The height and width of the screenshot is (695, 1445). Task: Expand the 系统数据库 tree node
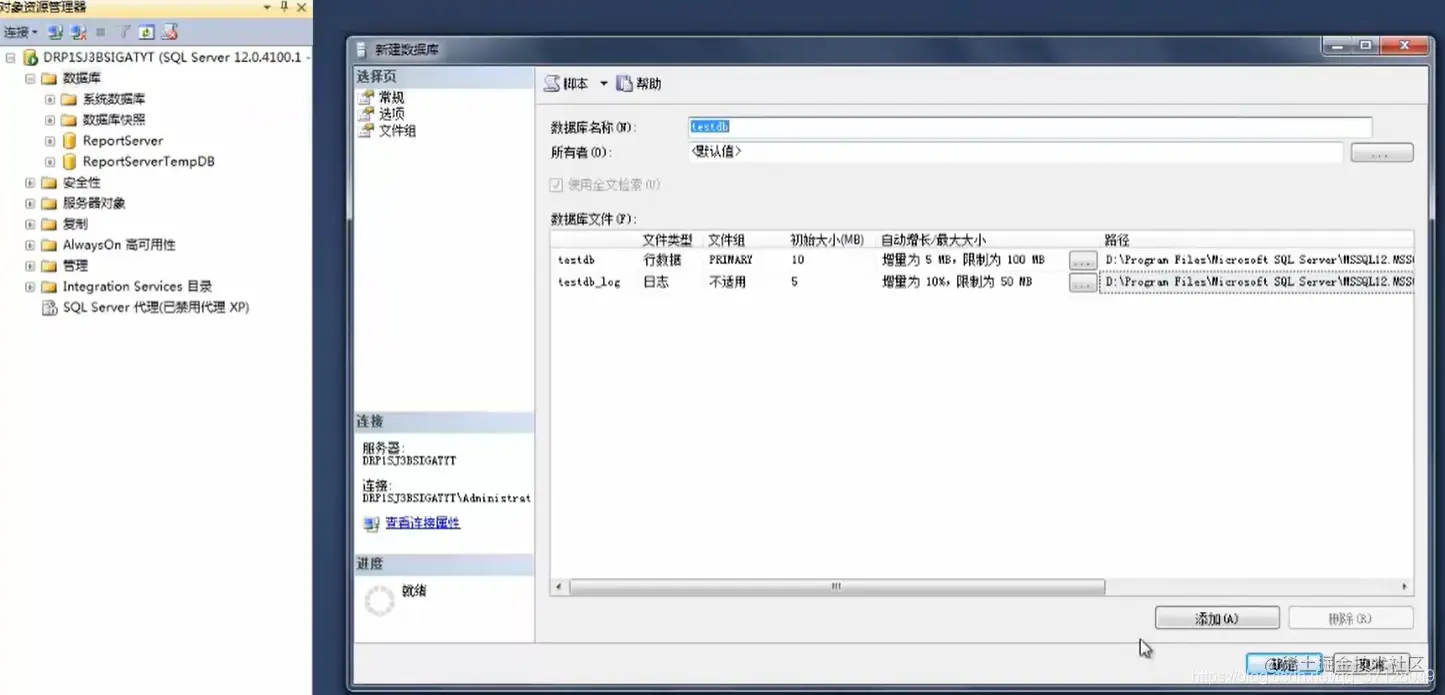[50, 99]
